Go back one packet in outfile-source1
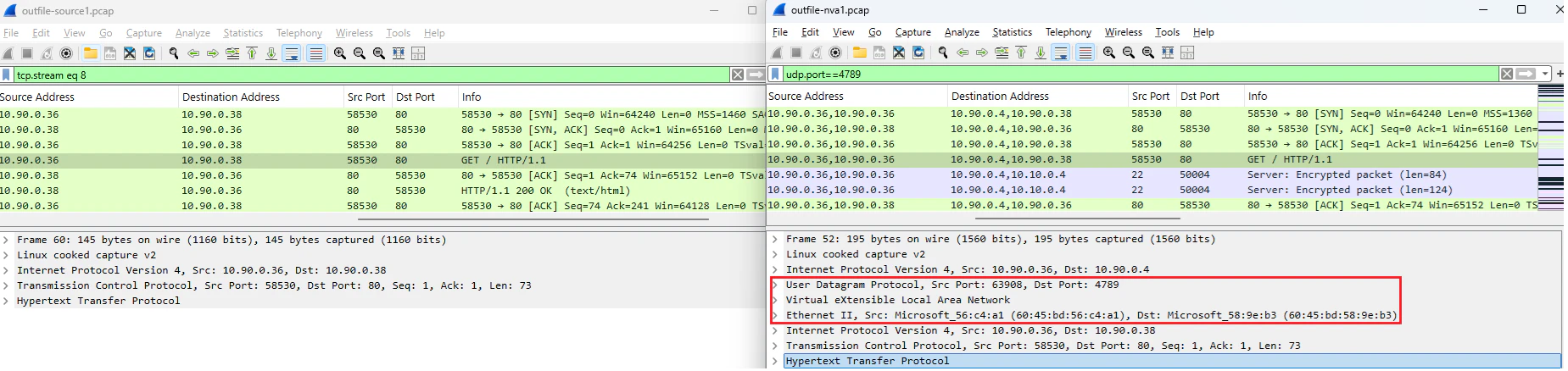Image resolution: width=1568 pixels, height=371 pixels. click(193, 53)
